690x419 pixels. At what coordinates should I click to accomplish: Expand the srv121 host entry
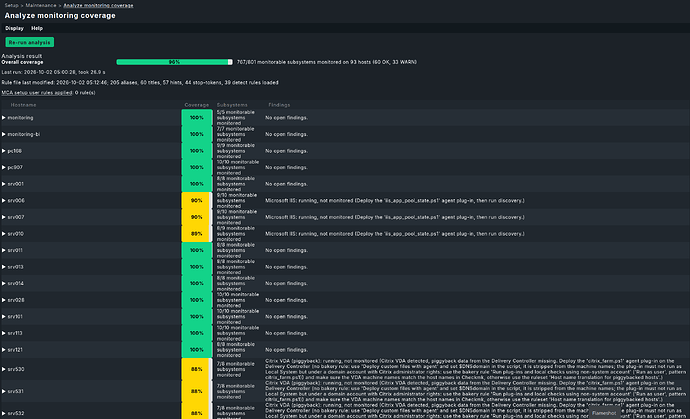[4, 350]
